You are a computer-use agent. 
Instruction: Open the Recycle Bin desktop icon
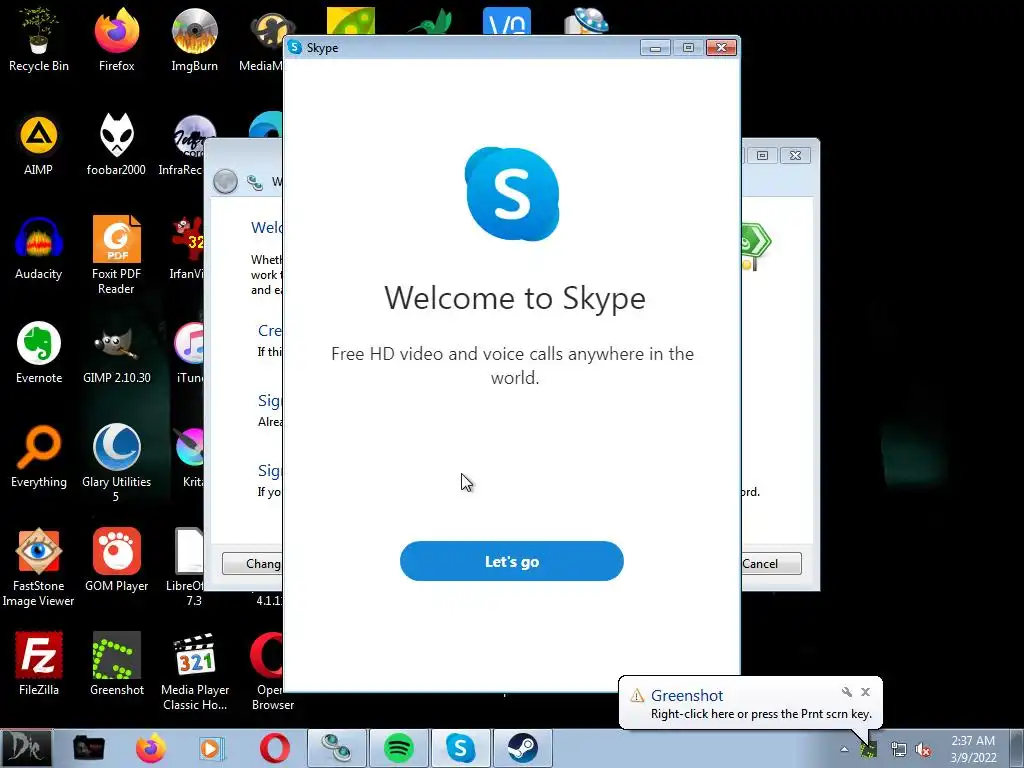[x=39, y=39]
